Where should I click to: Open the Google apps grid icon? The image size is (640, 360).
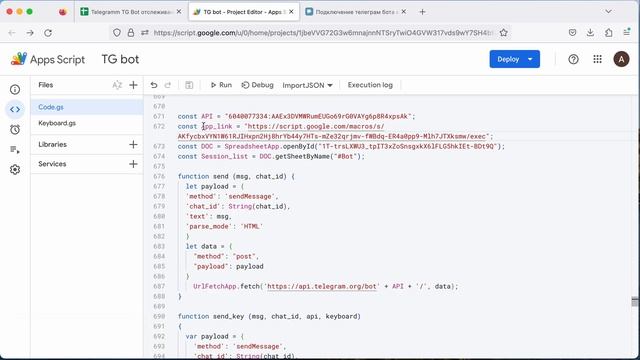(598, 59)
